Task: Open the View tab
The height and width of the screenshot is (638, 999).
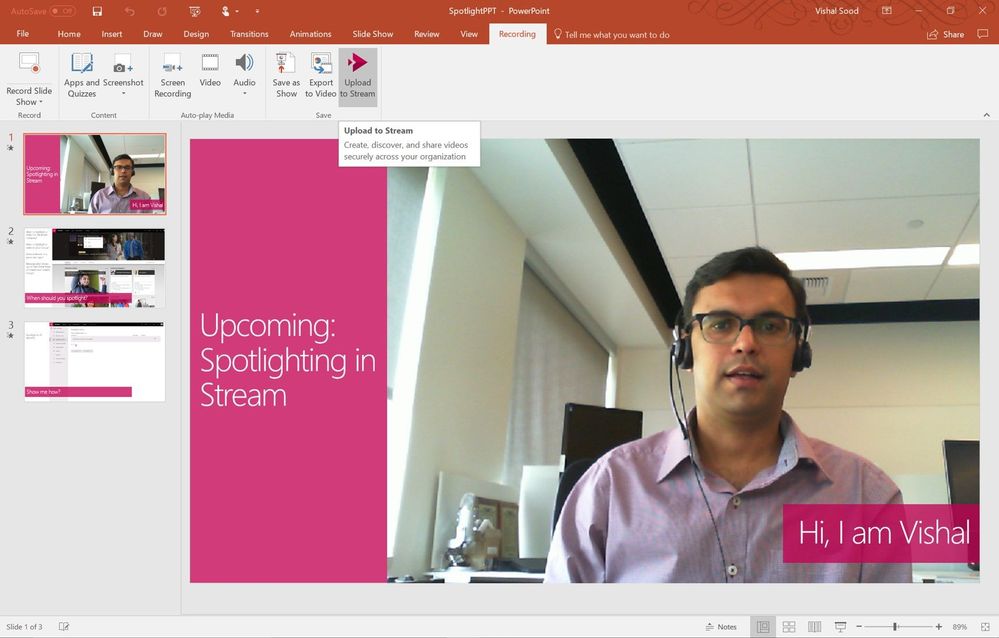Action: coord(469,34)
